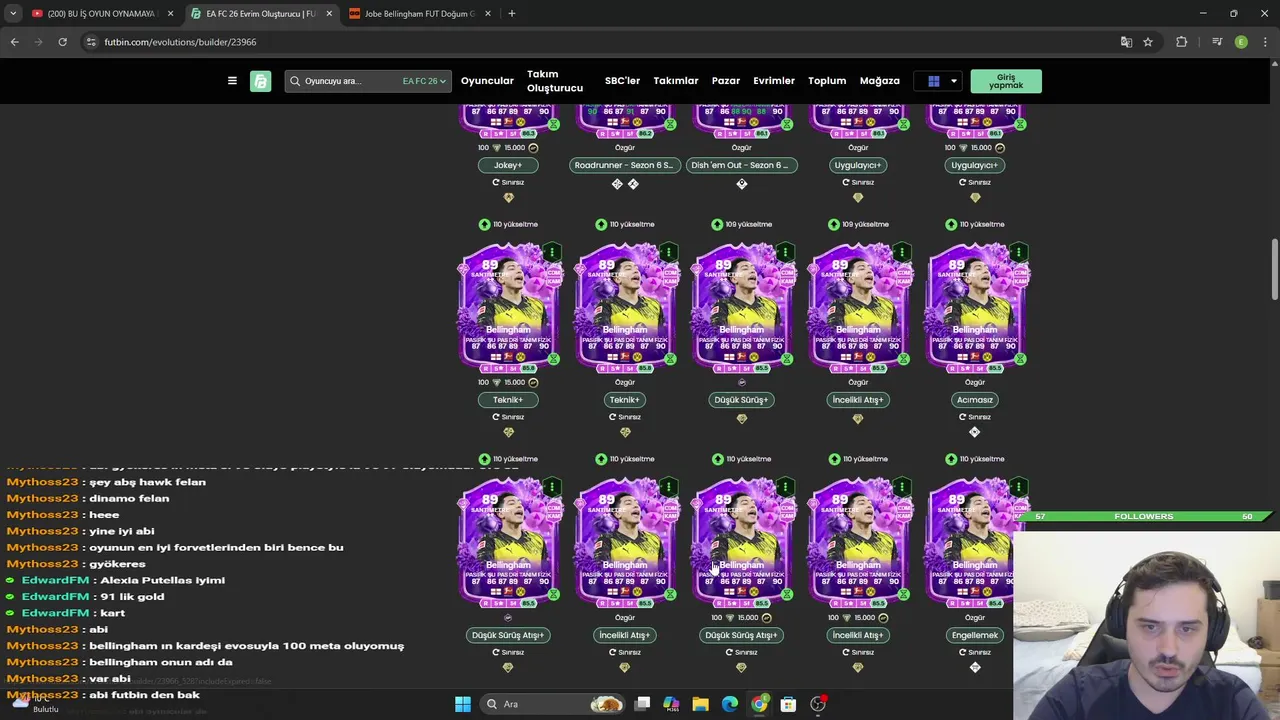Click the site information icon beside the URL

pos(91,42)
